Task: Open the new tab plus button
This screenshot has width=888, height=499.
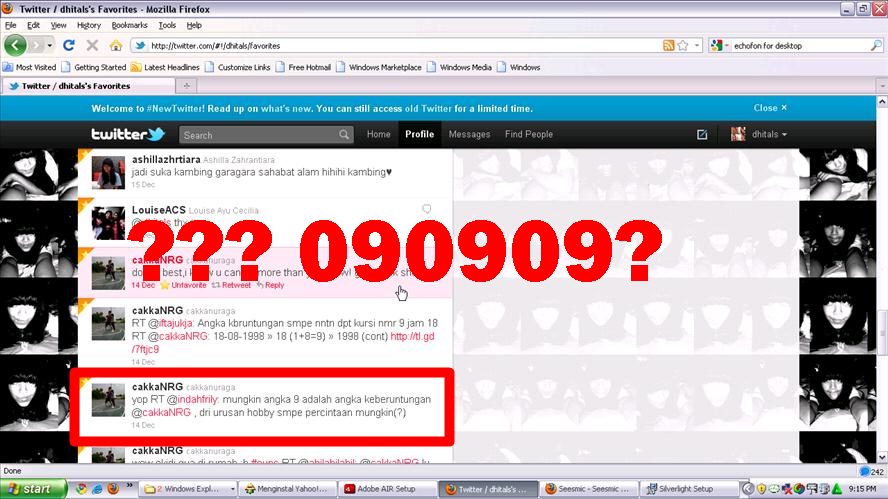Action: pos(186,86)
